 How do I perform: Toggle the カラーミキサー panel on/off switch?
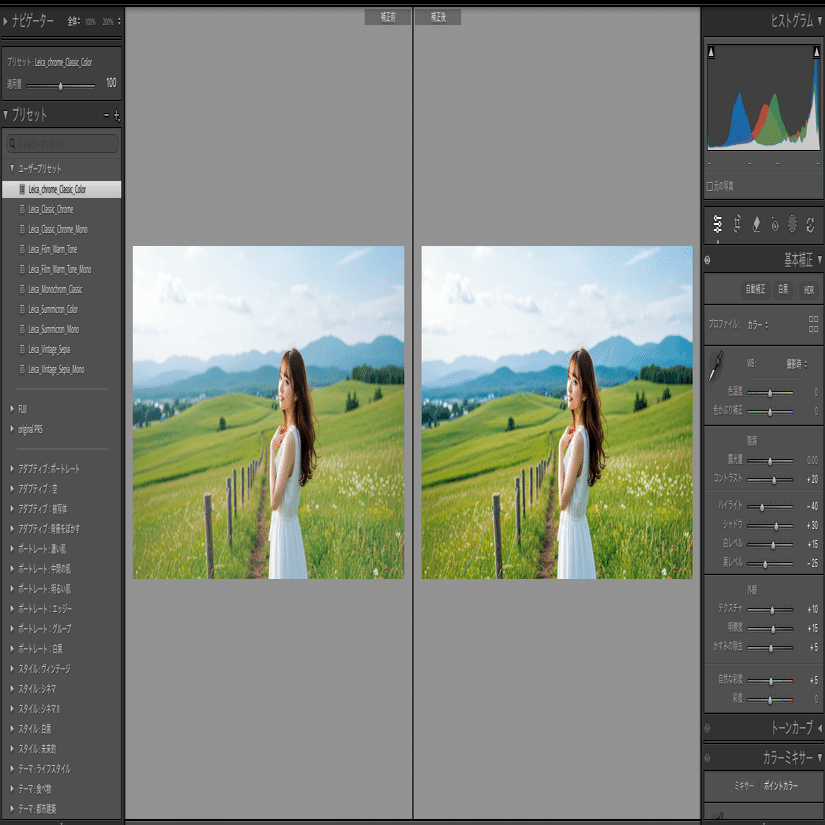pos(708,758)
